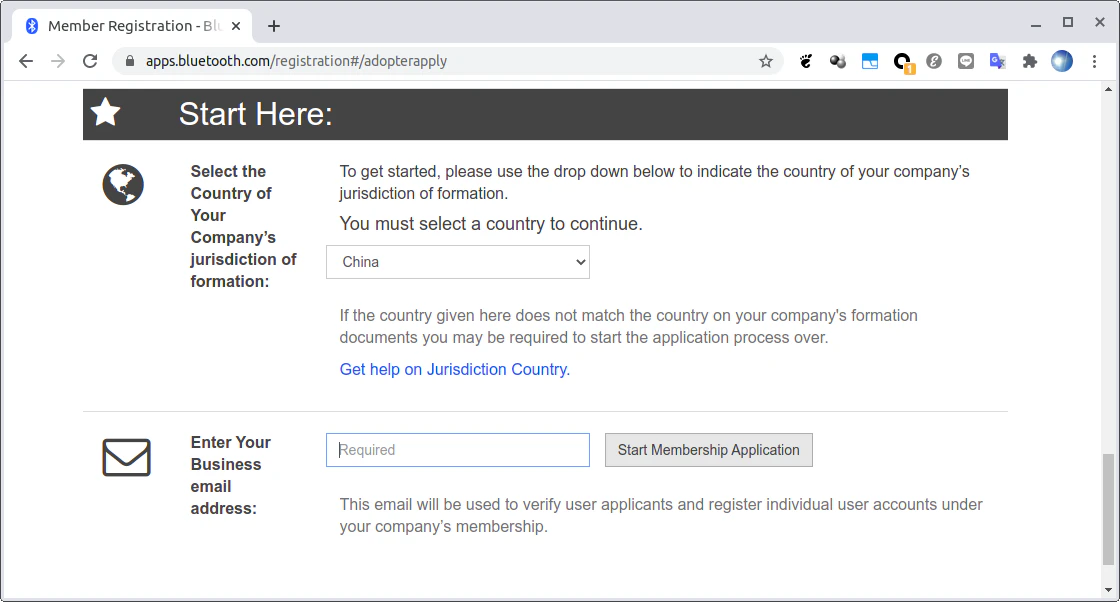Screen dimensions: 1120x602
Task: Open the Chrome three-dot menu
Action: (x=1094, y=61)
